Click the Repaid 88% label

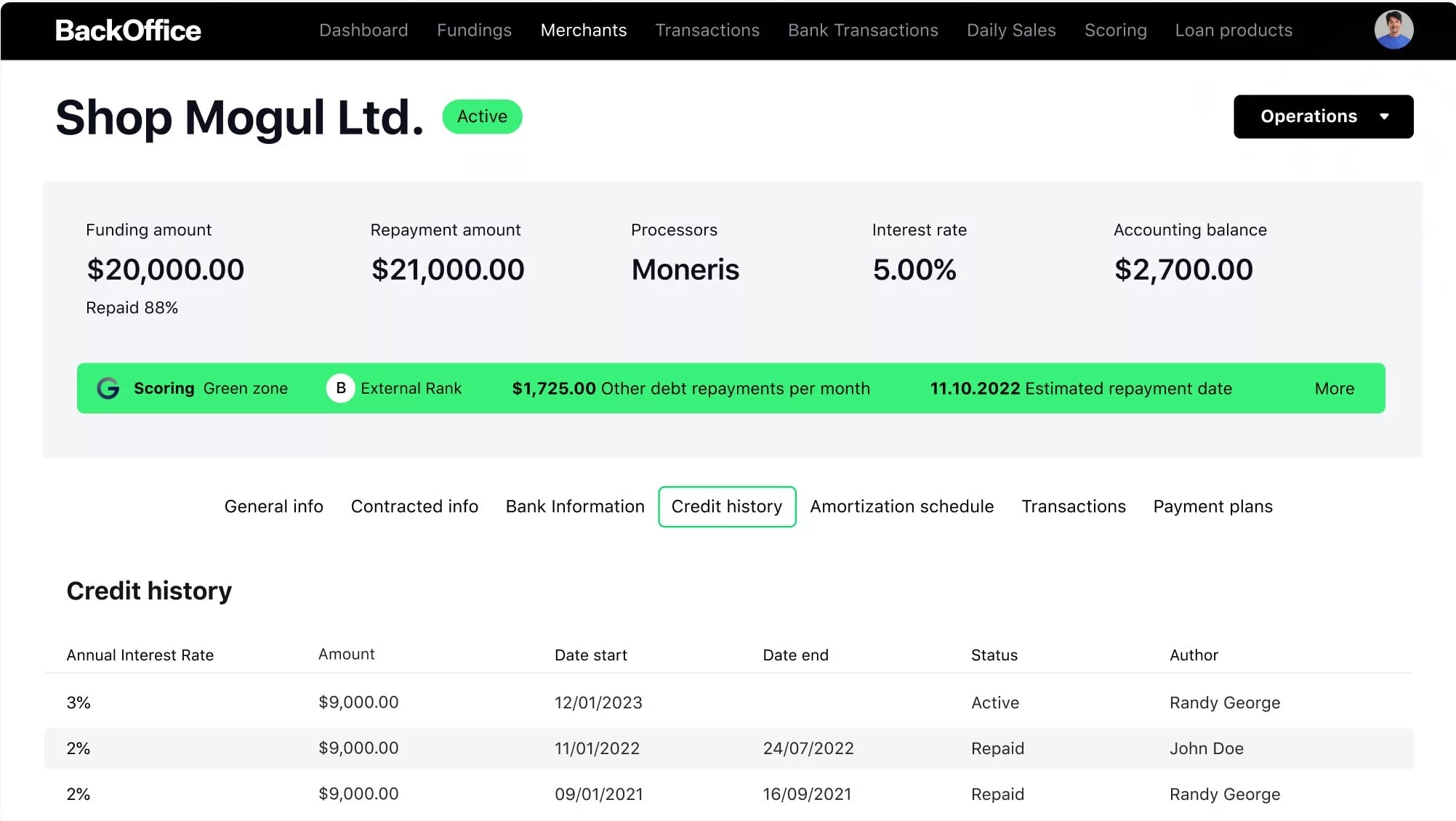132,308
